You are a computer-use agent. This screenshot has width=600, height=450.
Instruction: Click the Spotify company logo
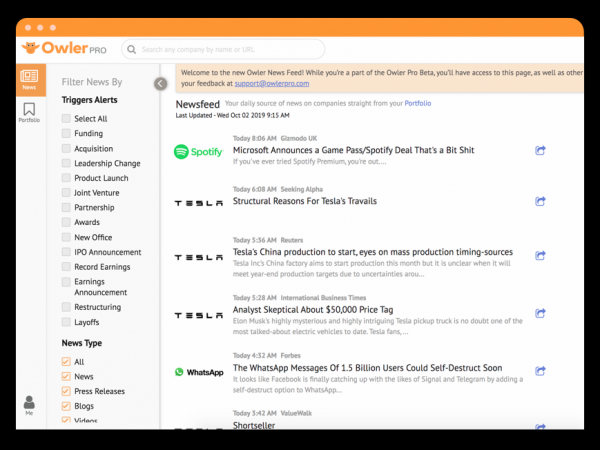click(x=198, y=152)
